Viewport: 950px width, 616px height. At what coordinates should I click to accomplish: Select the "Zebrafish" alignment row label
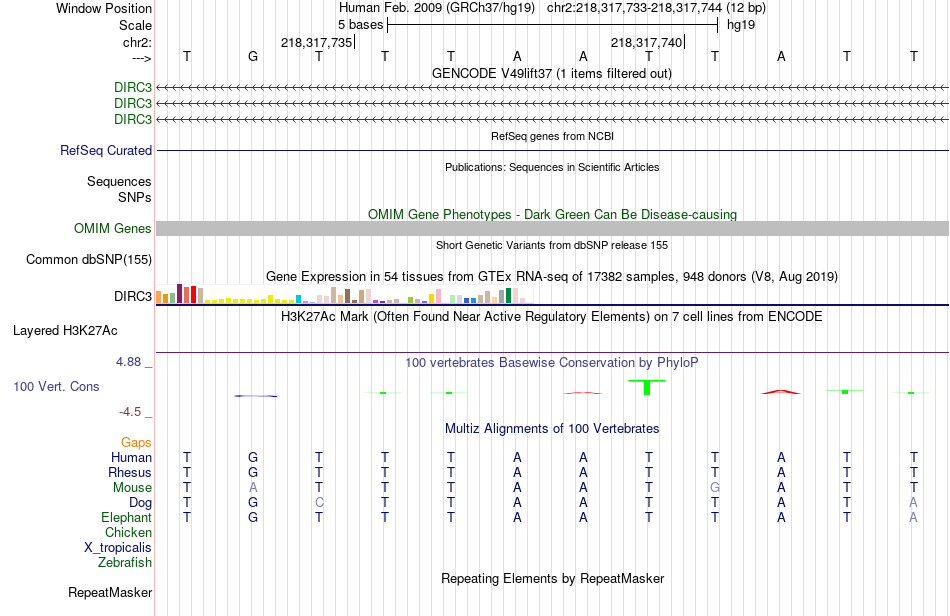pos(125,563)
